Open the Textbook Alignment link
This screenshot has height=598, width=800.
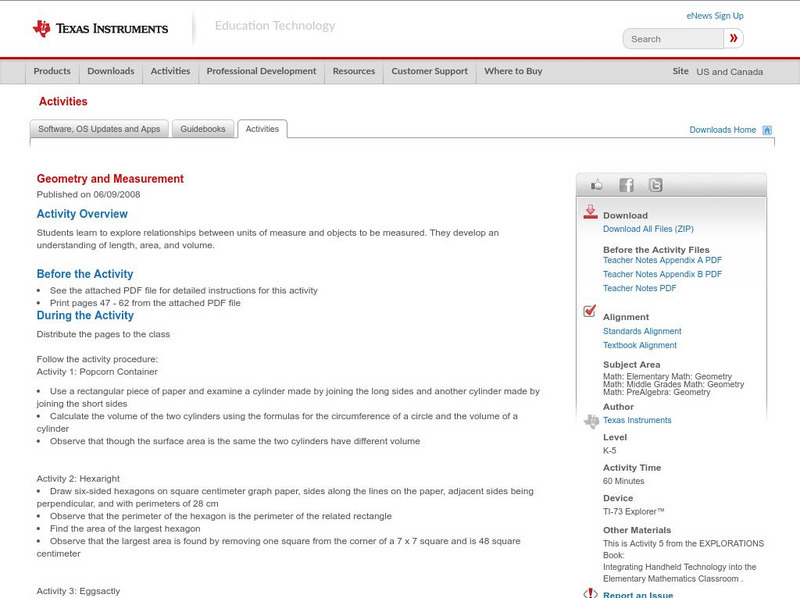(x=640, y=345)
